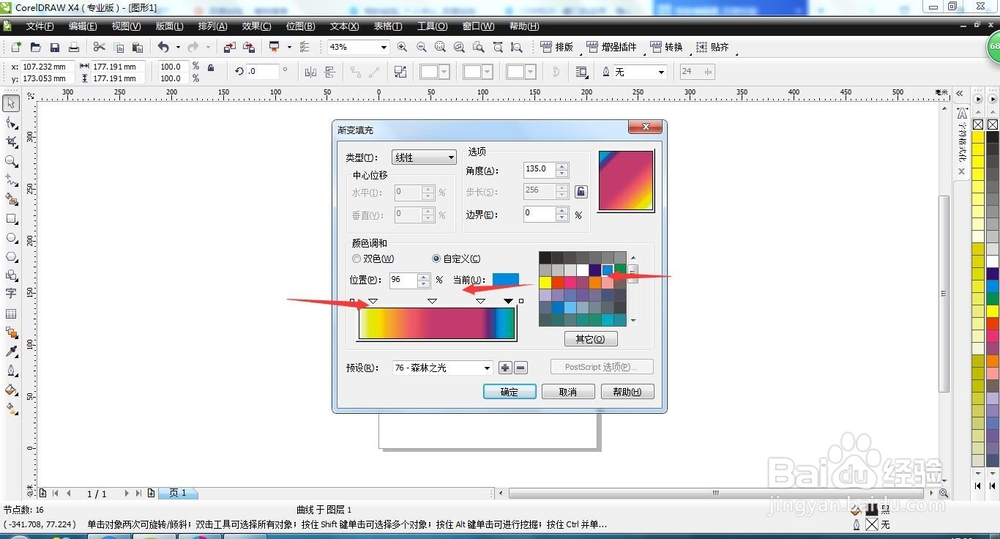The height and width of the screenshot is (539, 1000).
Task: Open the 编辑 menu
Action: 83,26
